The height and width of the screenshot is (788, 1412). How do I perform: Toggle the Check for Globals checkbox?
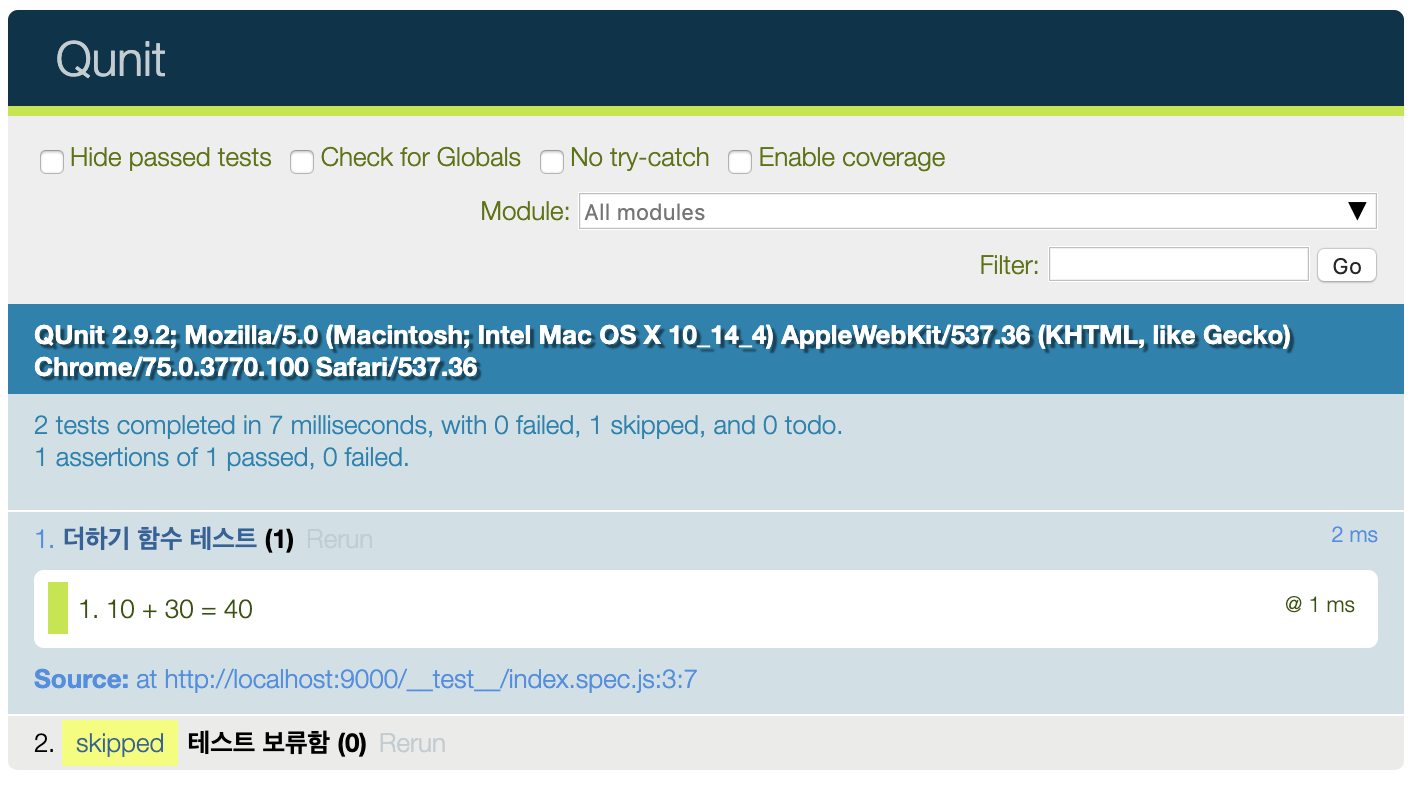302,161
